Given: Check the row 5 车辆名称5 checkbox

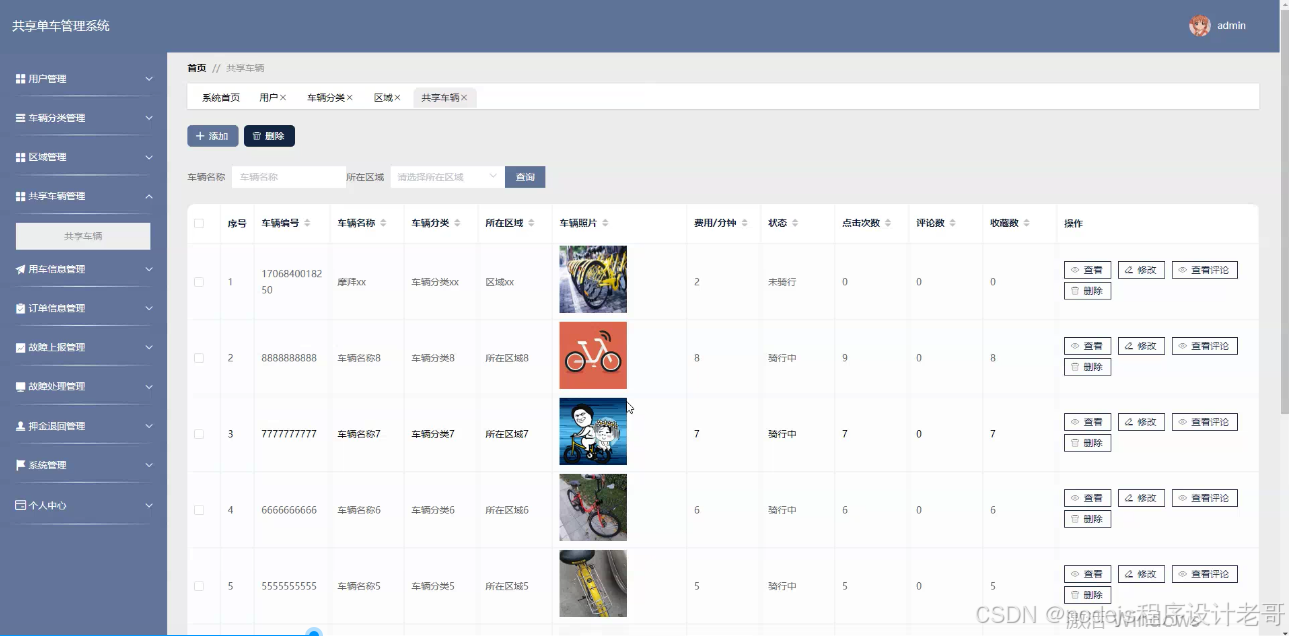Looking at the screenshot, I should click(x=199, y=586).
